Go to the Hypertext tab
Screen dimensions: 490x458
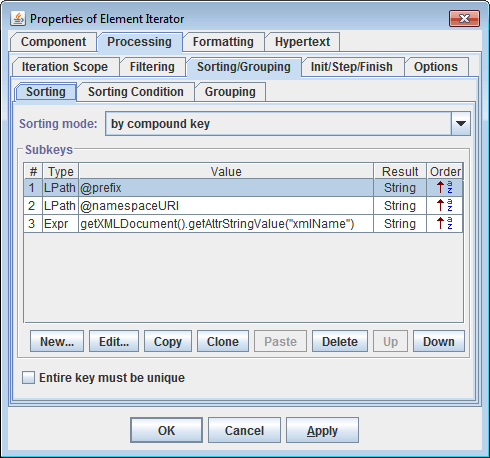pyautogui.click(x=302, y=42)
